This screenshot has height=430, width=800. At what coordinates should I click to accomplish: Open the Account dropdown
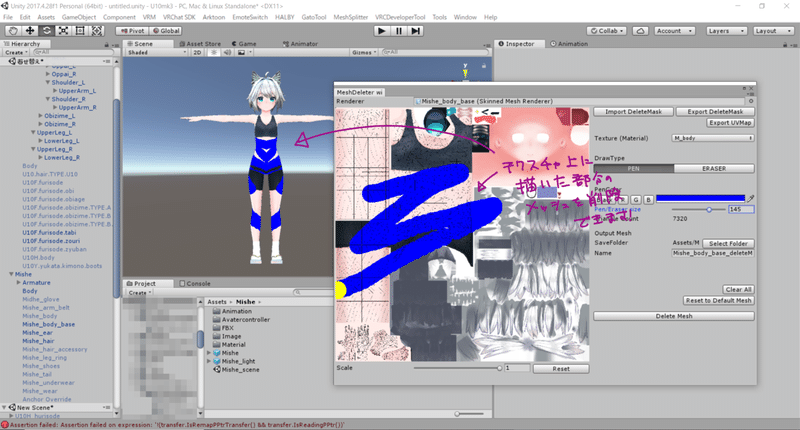point(674,31)
